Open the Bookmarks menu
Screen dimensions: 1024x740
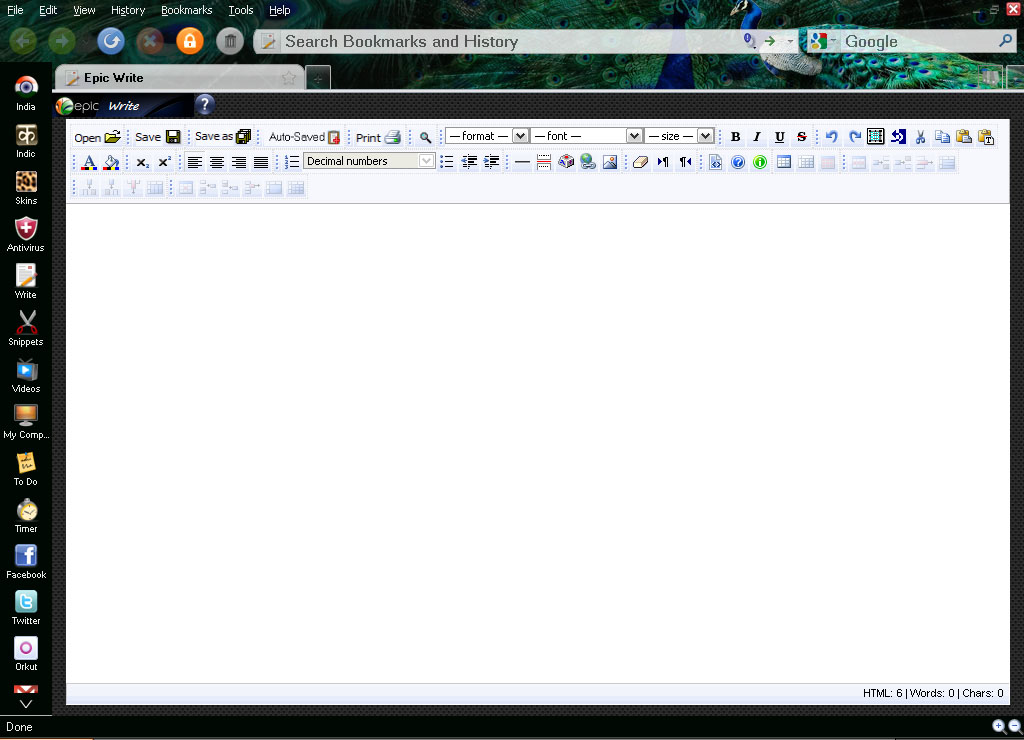coord(186,10)
